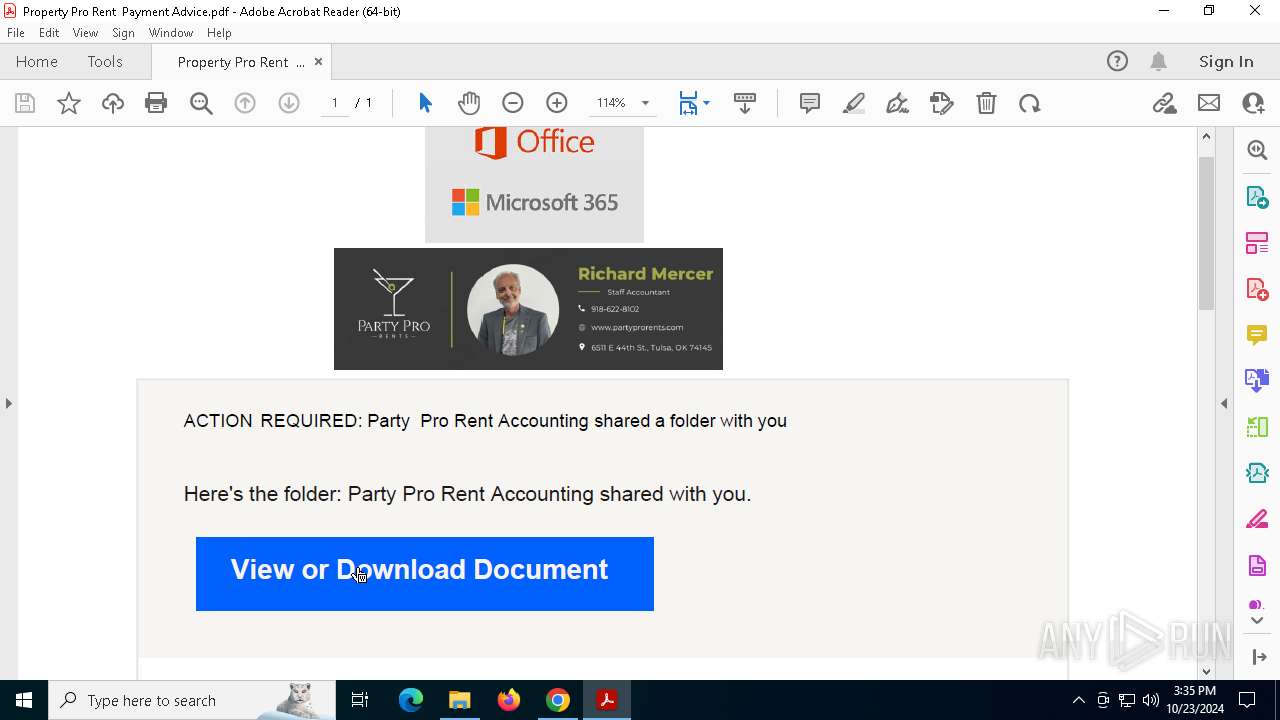Click the current page number field
The width and height of the screenshot is (1280, 720).
point(335,103)
